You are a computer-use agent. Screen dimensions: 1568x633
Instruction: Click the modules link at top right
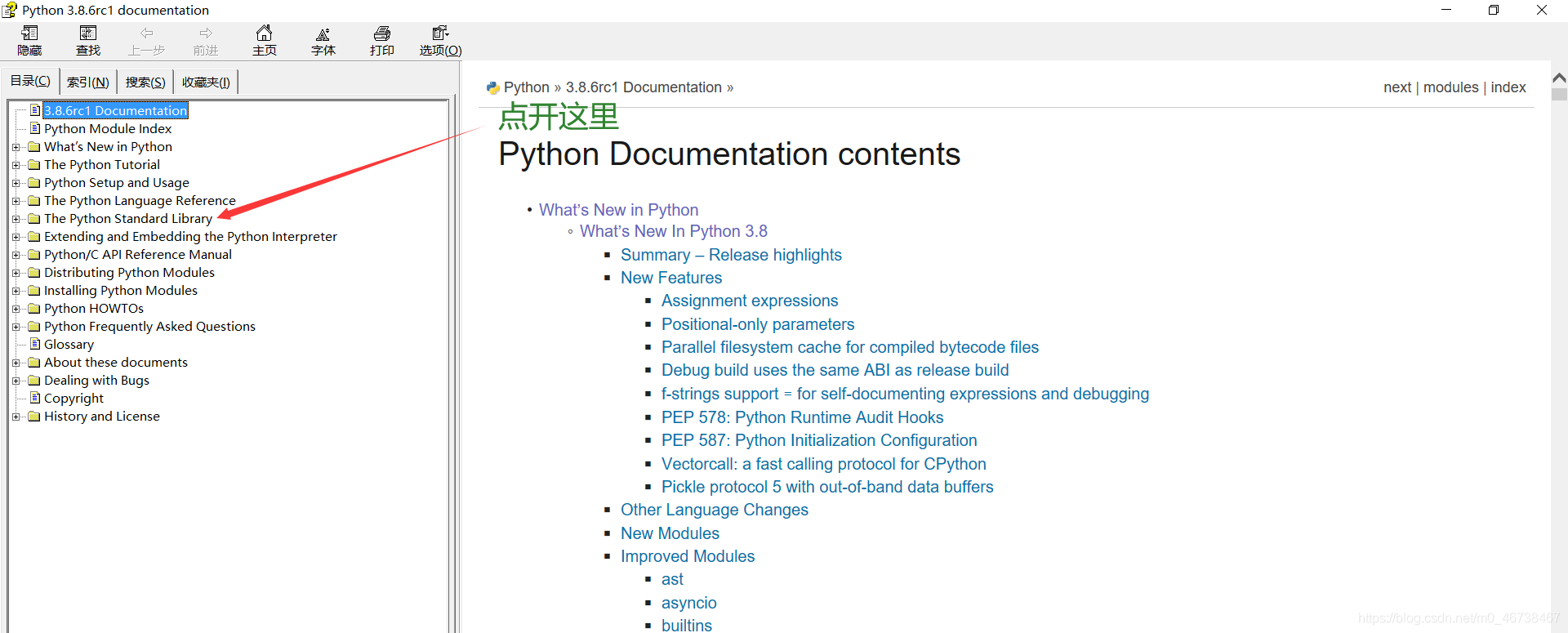pos(1451,87)
